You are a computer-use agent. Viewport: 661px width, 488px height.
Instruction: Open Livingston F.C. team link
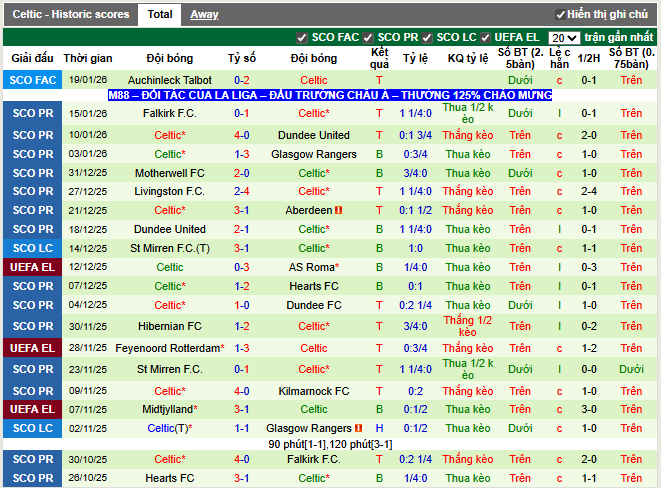pyautogui.click(x=170, y=191)
